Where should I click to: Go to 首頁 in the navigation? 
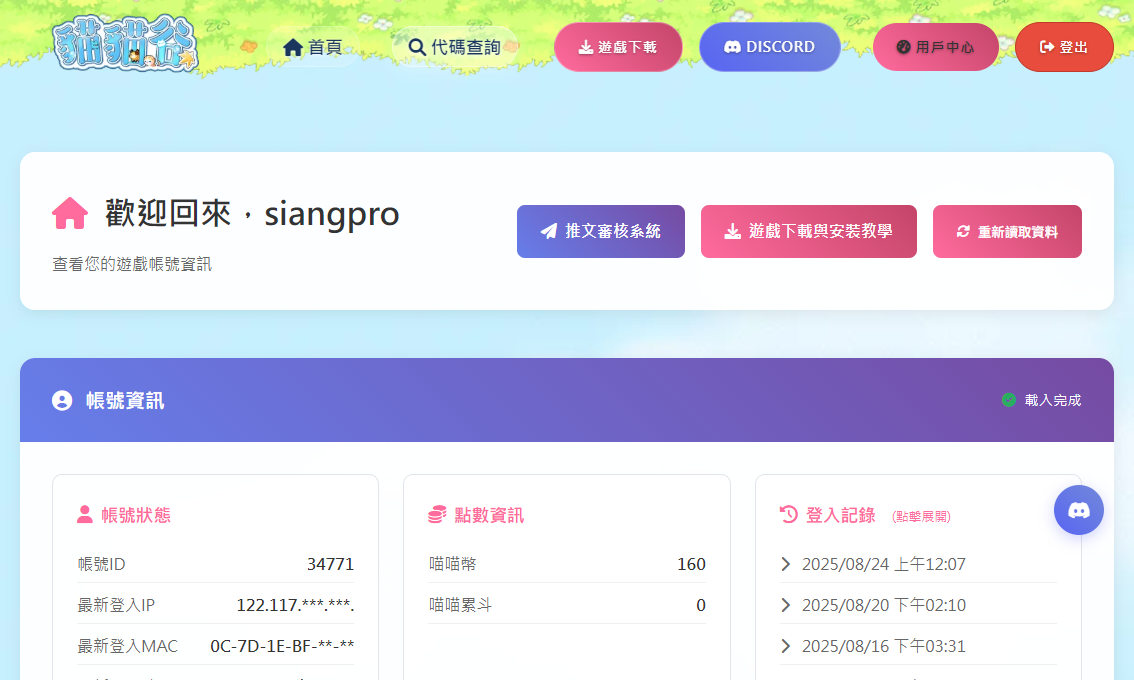click(313, 47)
